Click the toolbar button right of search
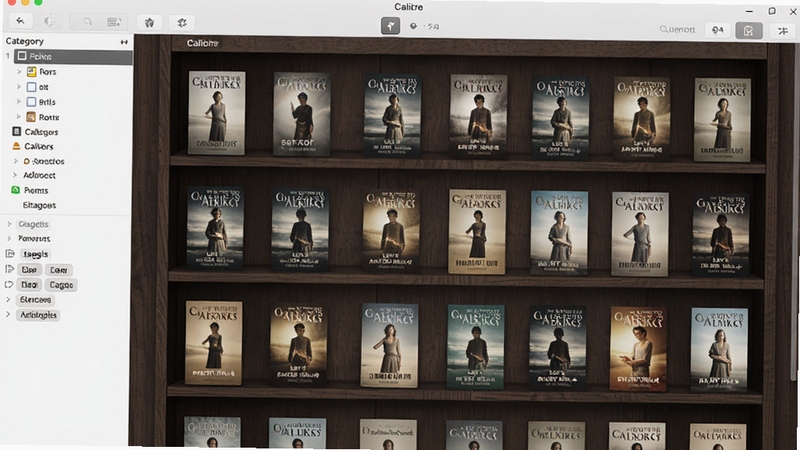Viewport: 800px width, 450px height. click(x=717, y=30)
